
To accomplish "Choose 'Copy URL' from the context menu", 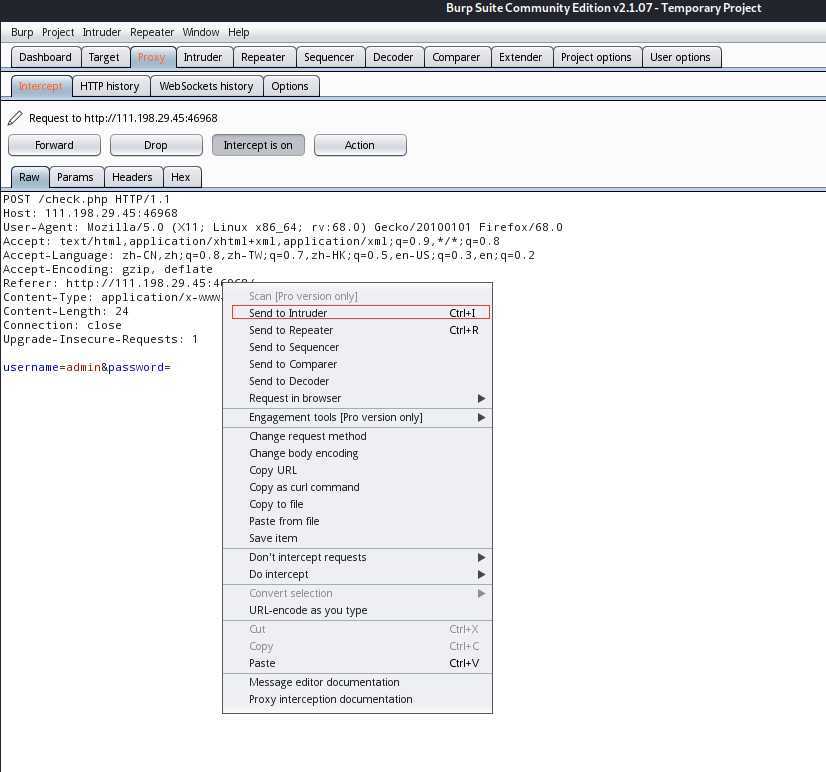I will click(358, 470).
